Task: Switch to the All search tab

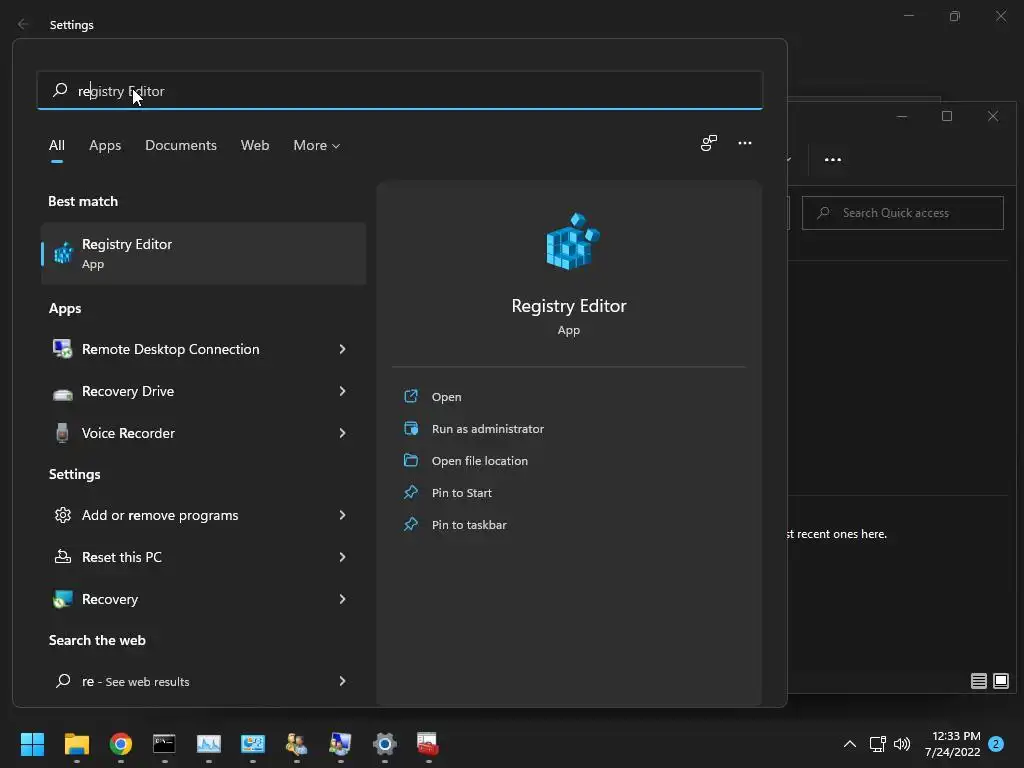Action: pos(57,145)
